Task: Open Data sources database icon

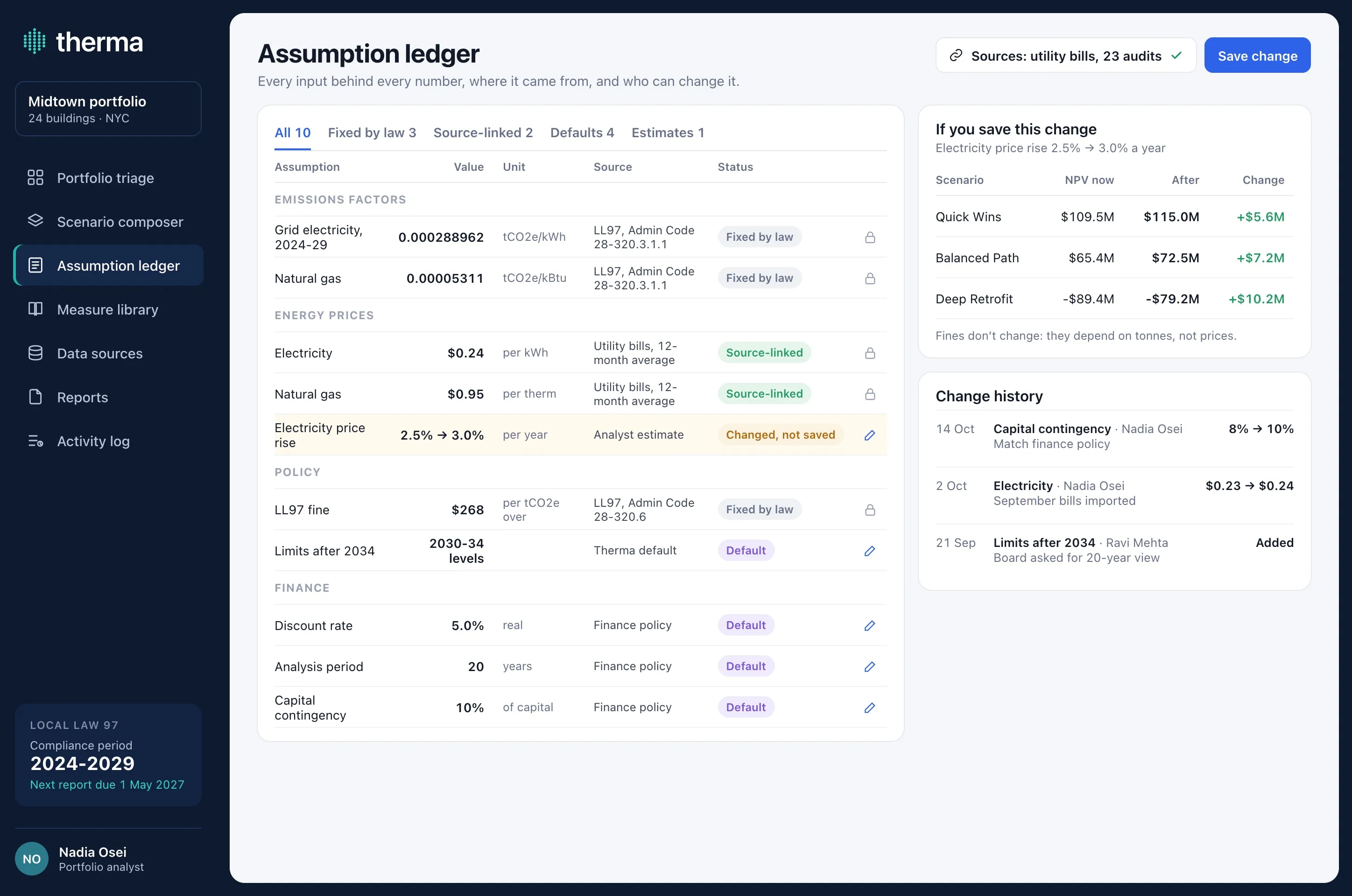Action: coord(35,353)
